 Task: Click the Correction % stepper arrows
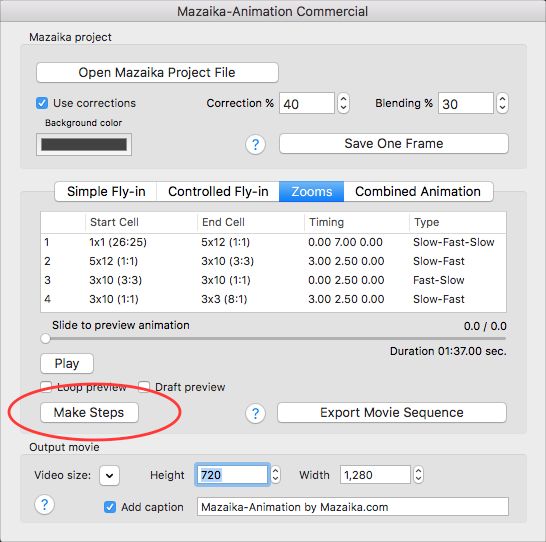pyautogui.click(x=343, y=103)
